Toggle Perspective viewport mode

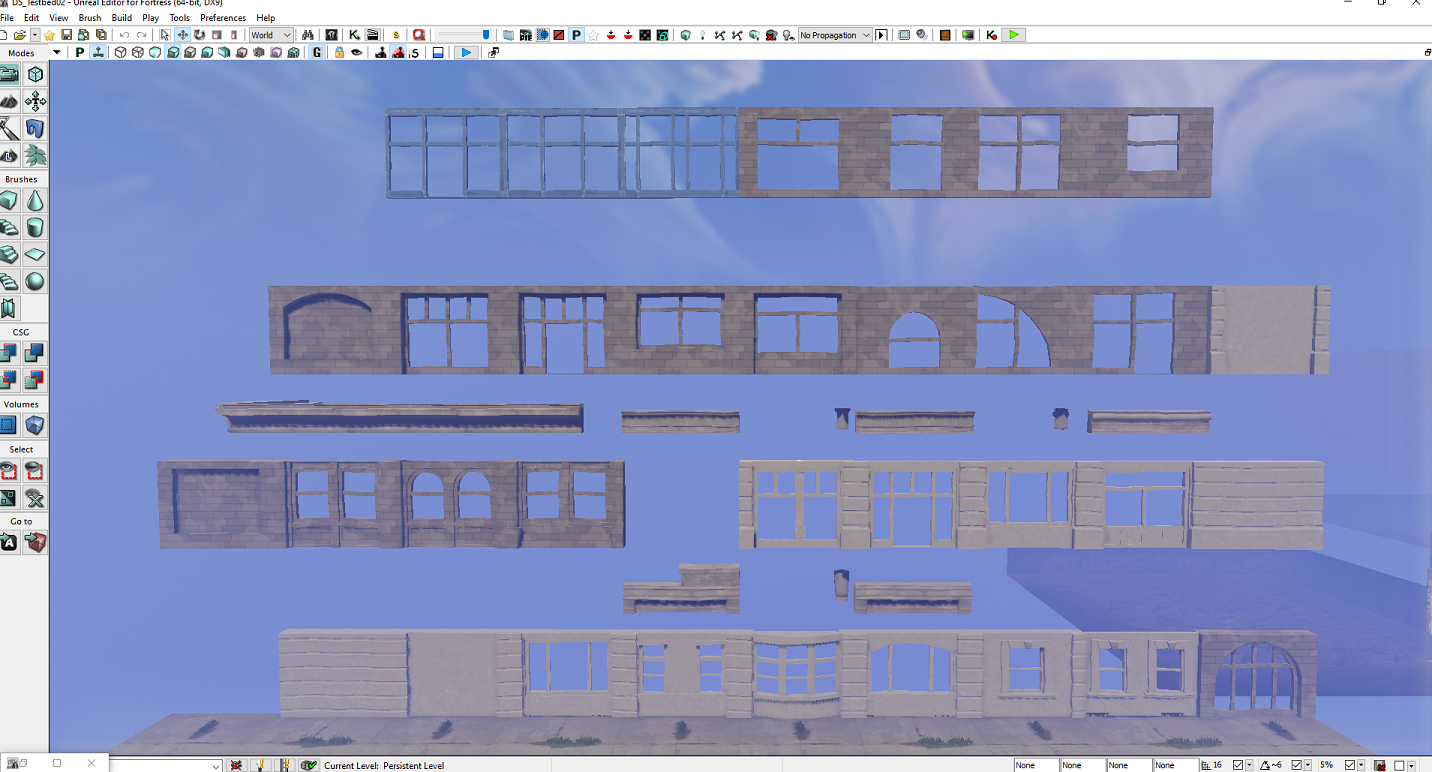pyautogui.click(x=80, y=52)
